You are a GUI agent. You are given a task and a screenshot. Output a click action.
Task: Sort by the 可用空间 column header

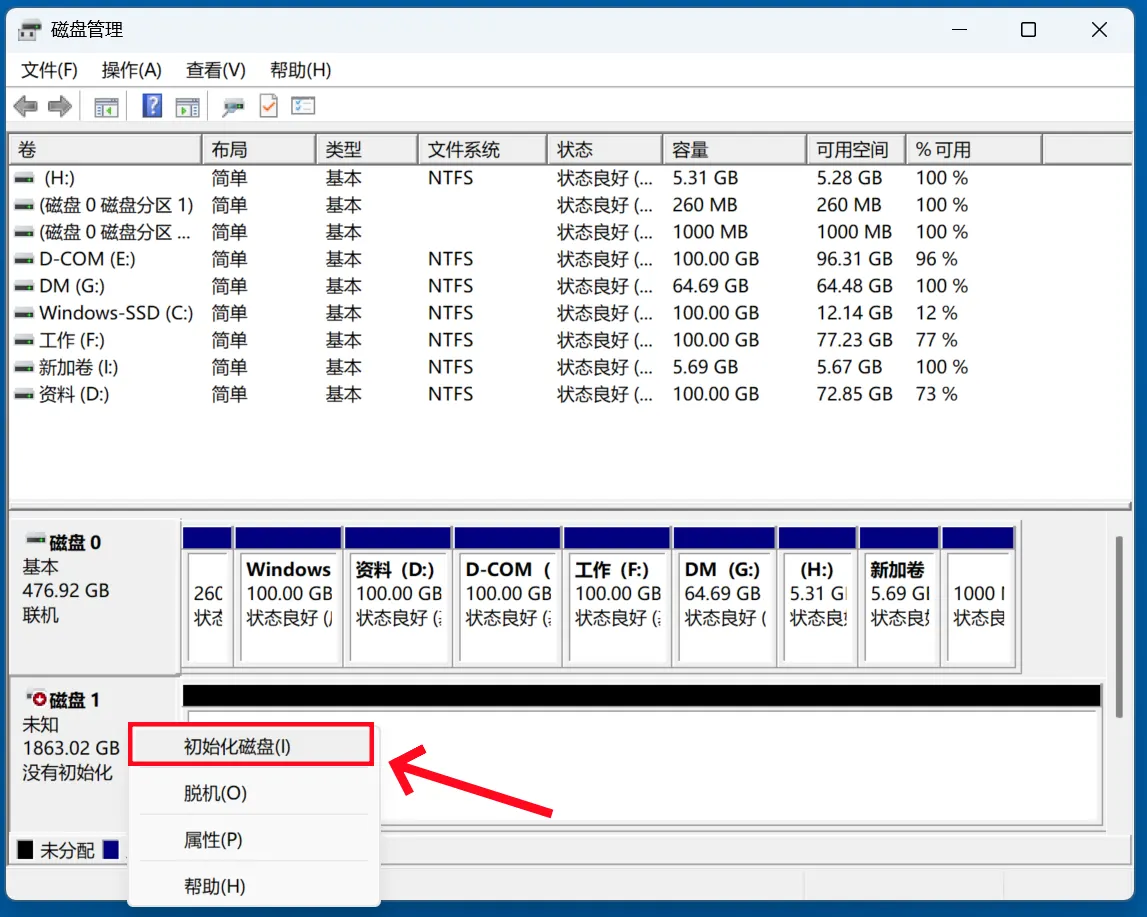[856, 150]
